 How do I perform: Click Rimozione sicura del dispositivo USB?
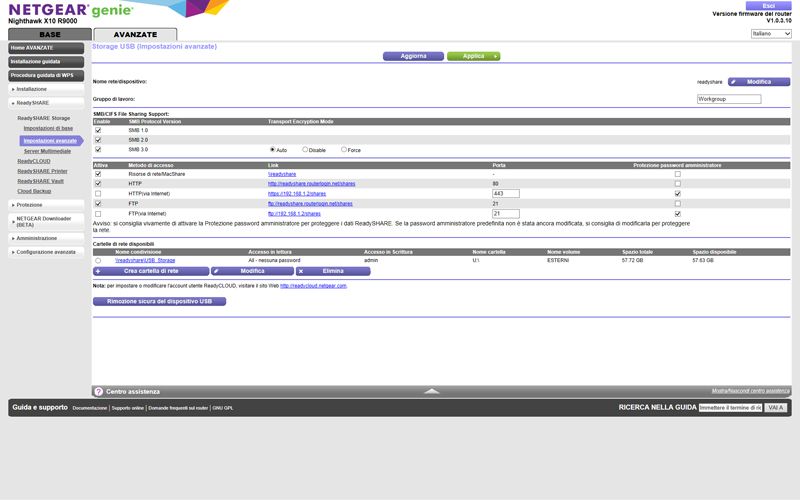click(159, 302)
